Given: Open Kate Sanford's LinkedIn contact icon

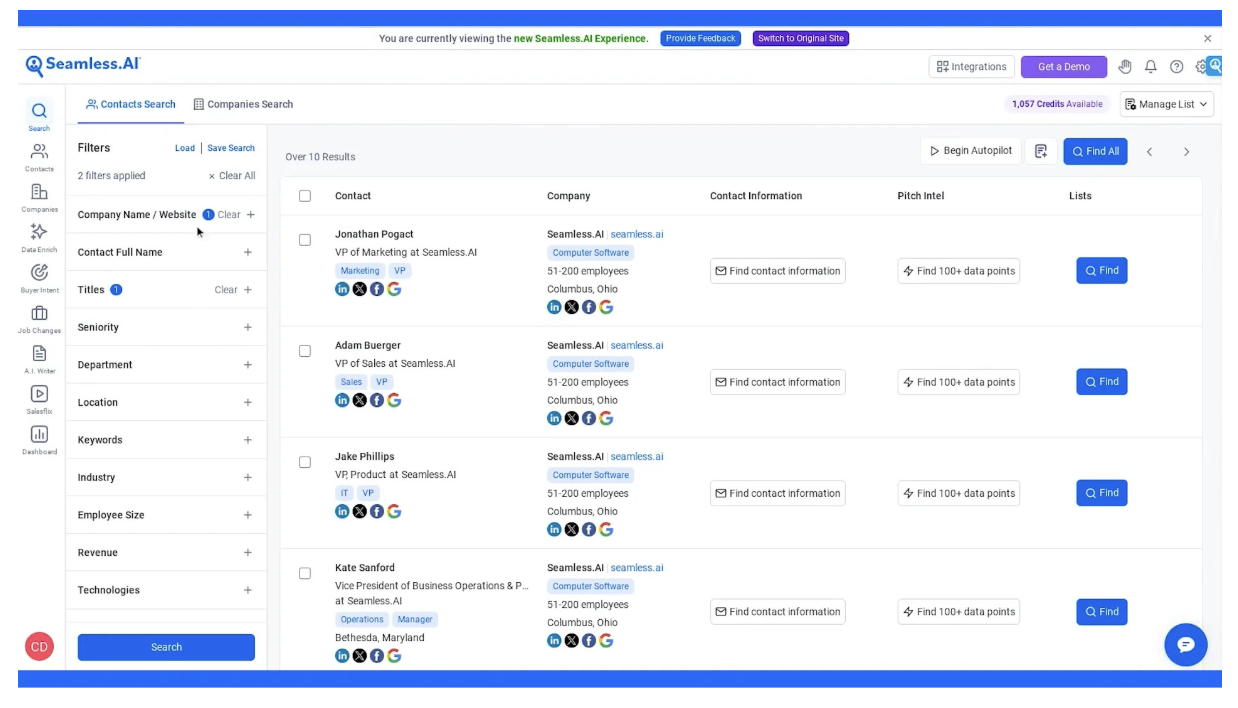Looking at the screenshot, I should 342,656.
